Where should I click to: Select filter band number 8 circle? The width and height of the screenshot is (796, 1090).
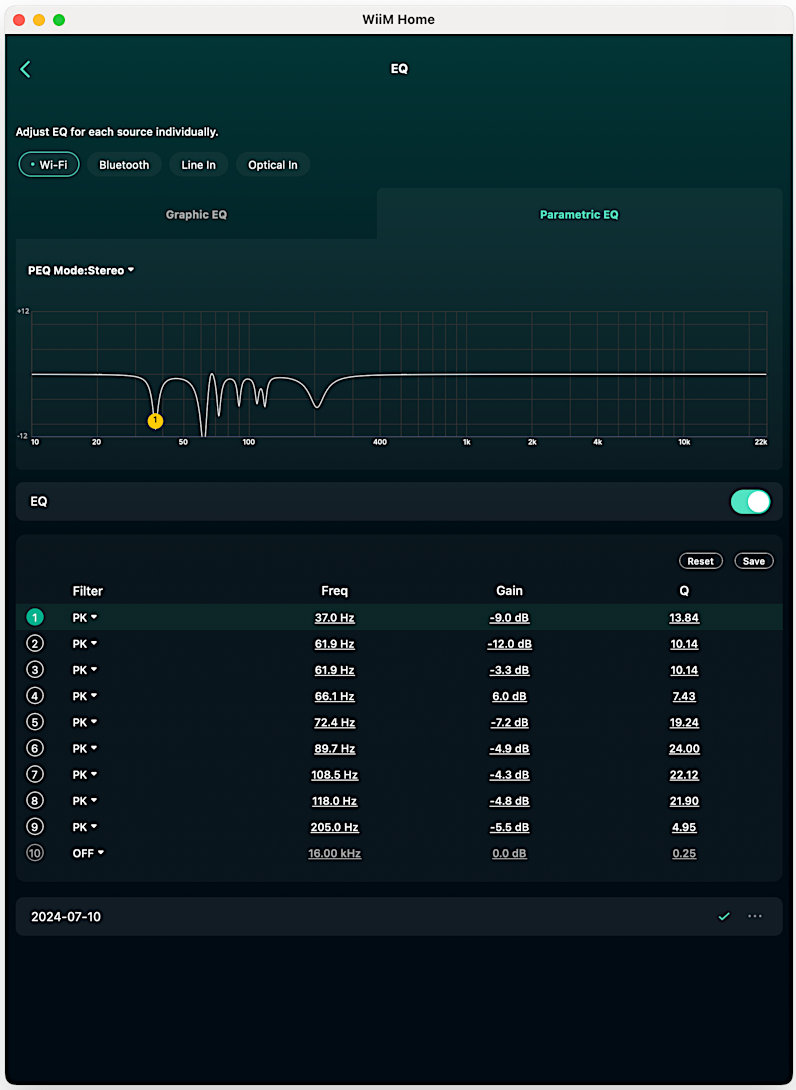[35, 801]
